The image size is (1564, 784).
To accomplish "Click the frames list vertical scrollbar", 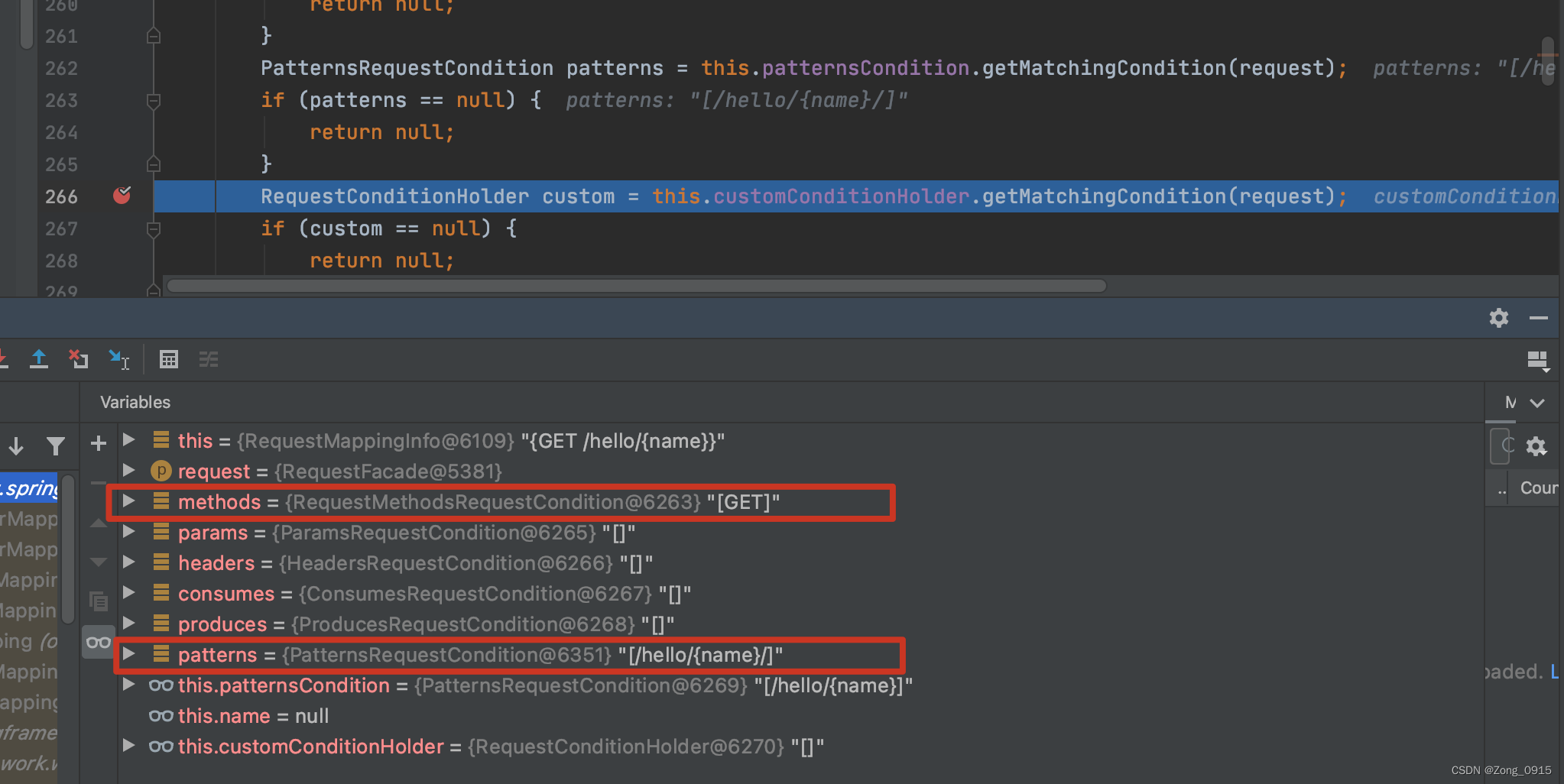I will 68,549.
